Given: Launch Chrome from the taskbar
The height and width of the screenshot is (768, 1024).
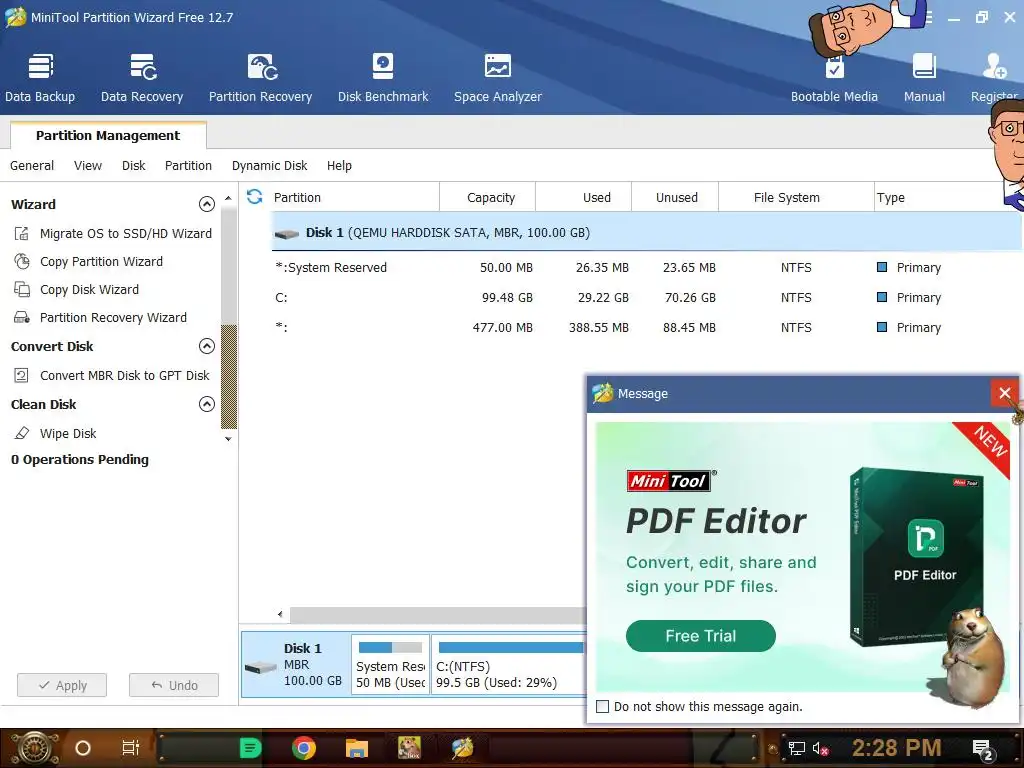Looking at the screenshot, I should 304,748.
